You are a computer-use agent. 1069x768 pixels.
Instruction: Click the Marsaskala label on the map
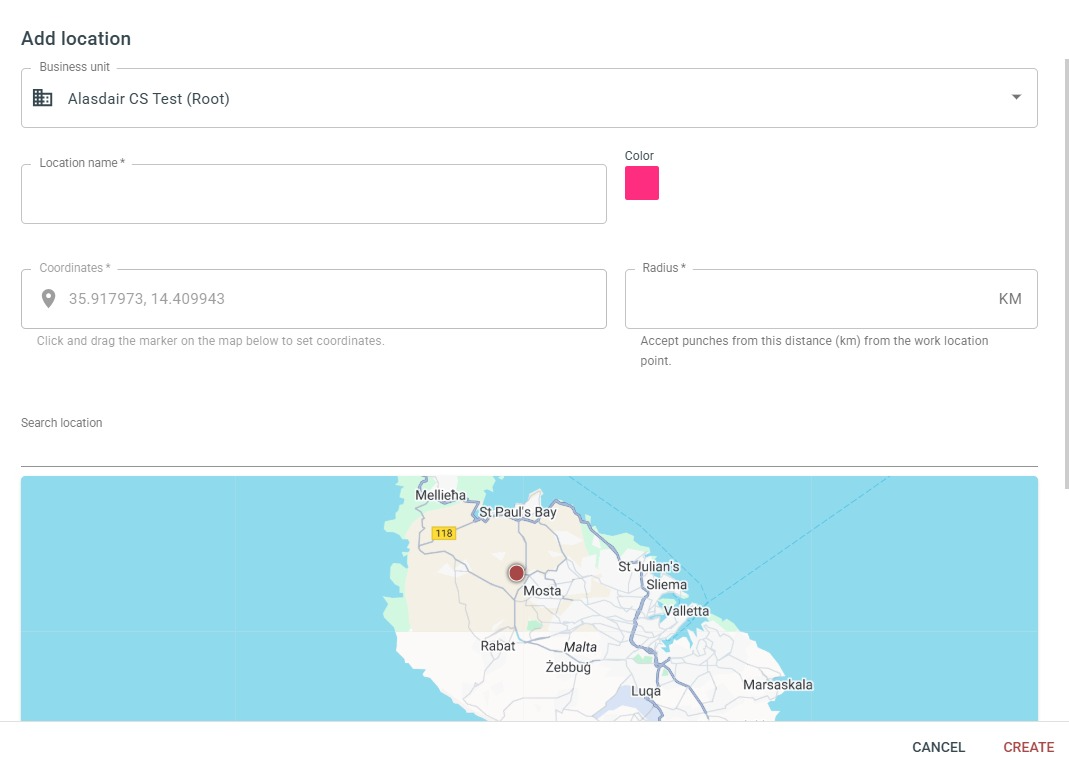pos(778,685)
